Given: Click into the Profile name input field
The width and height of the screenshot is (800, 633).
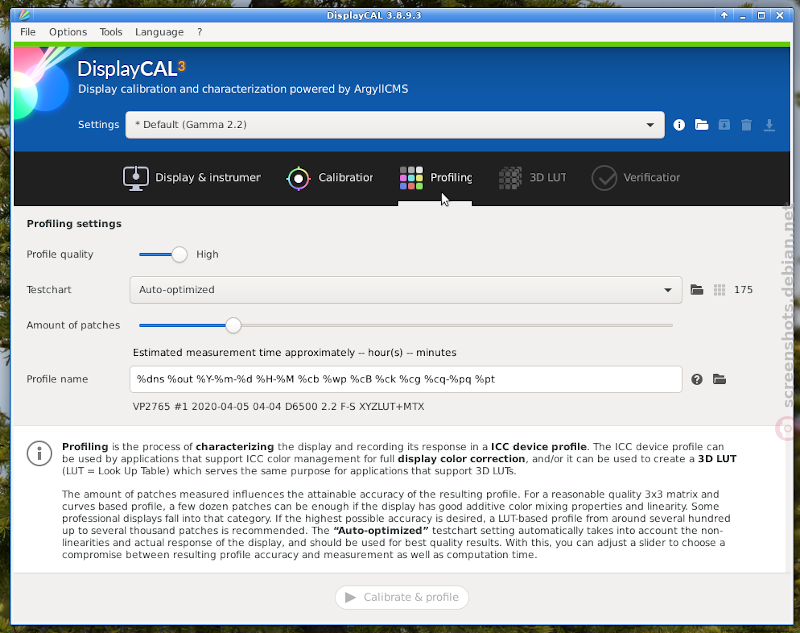Looking at the screenshot, I should point(406,379).
